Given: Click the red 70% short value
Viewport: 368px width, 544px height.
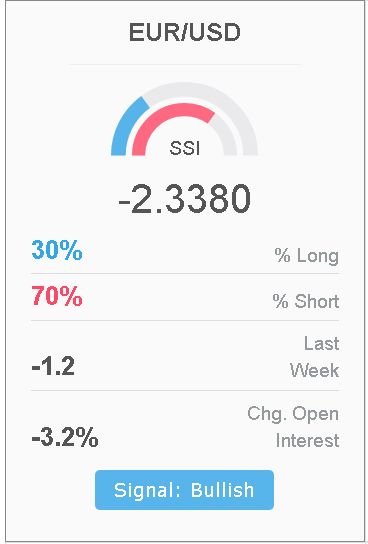Looking at the screenshot, I should pyautogui.click(x=57, y=296).
